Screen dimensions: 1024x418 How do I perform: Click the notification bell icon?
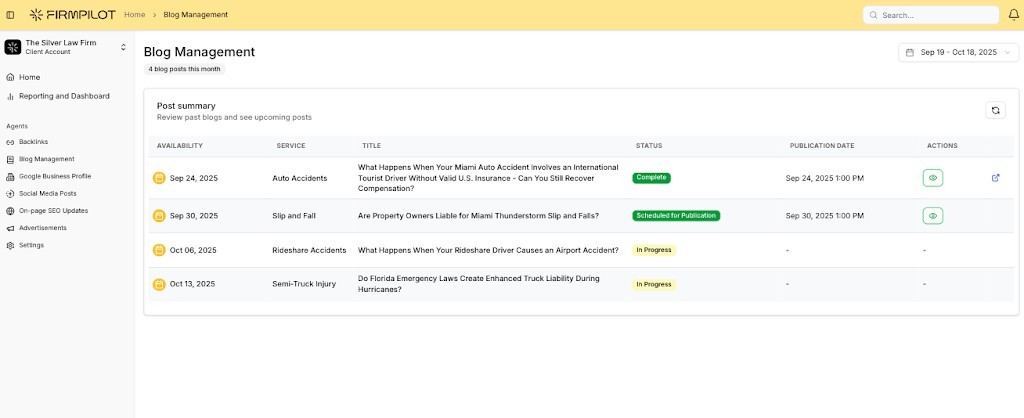point(1013,15)
